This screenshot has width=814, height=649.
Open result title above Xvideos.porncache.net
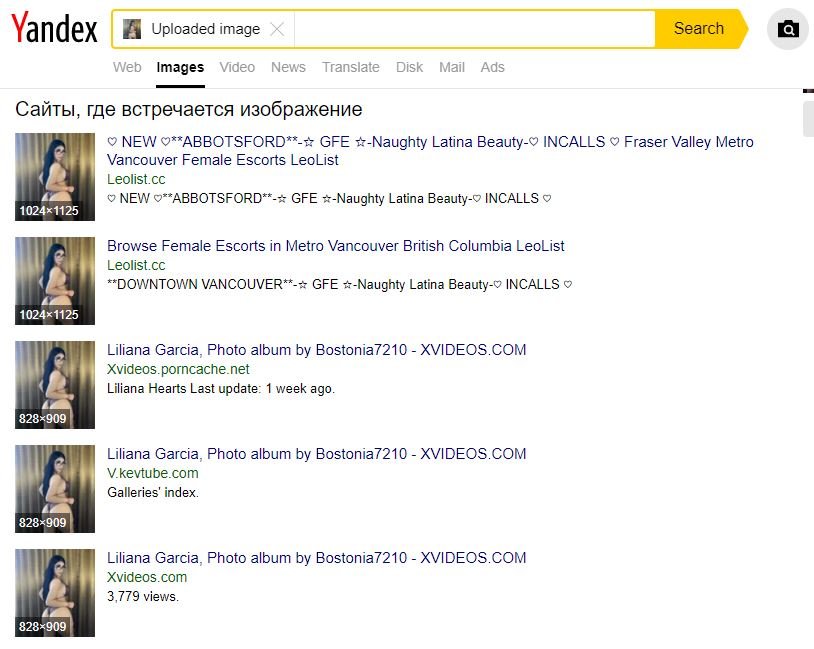click(x=317, y=350)
